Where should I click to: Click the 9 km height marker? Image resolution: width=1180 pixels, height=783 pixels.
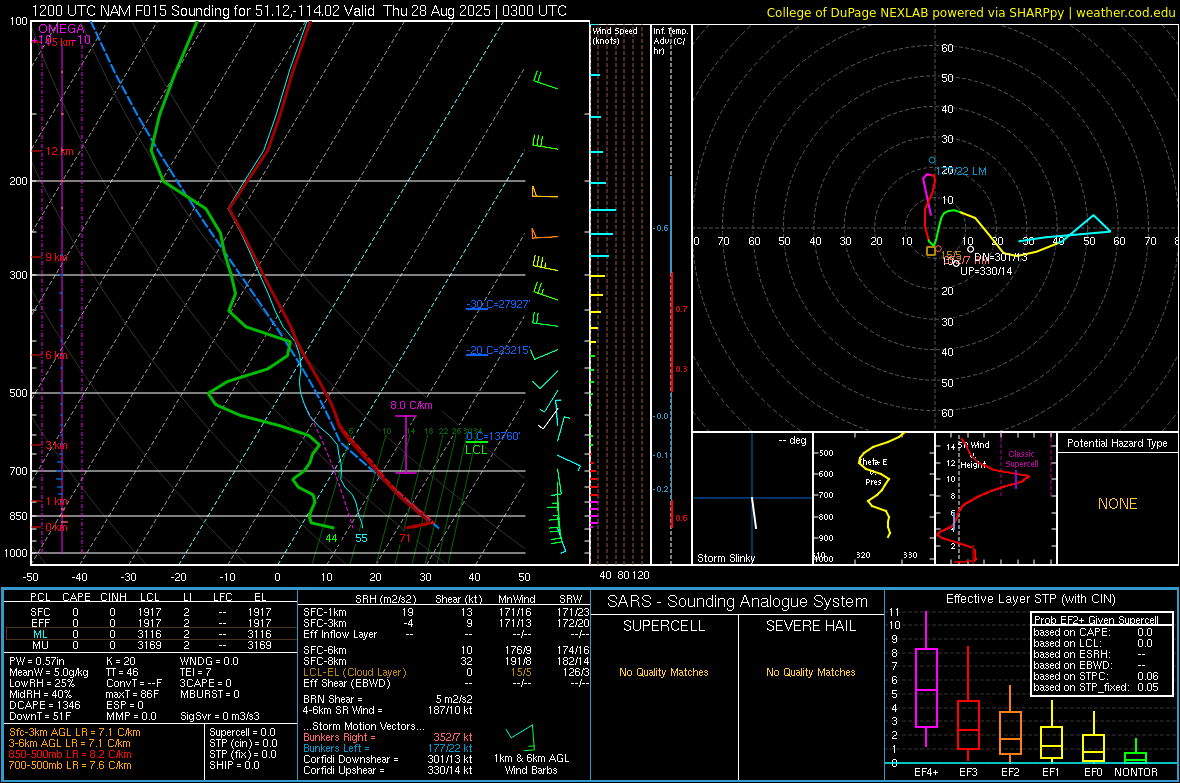pyautogui.click(x=56, y=257)
